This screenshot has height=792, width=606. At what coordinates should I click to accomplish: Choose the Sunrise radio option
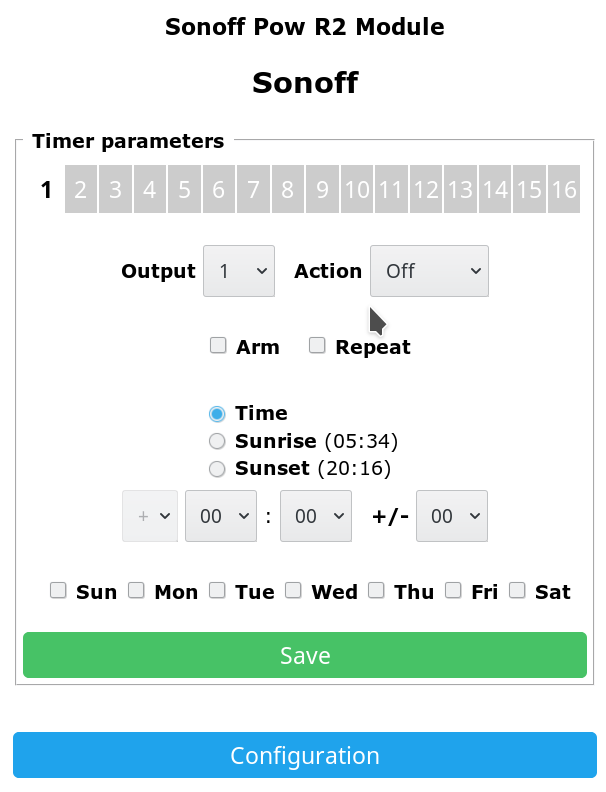217,441
